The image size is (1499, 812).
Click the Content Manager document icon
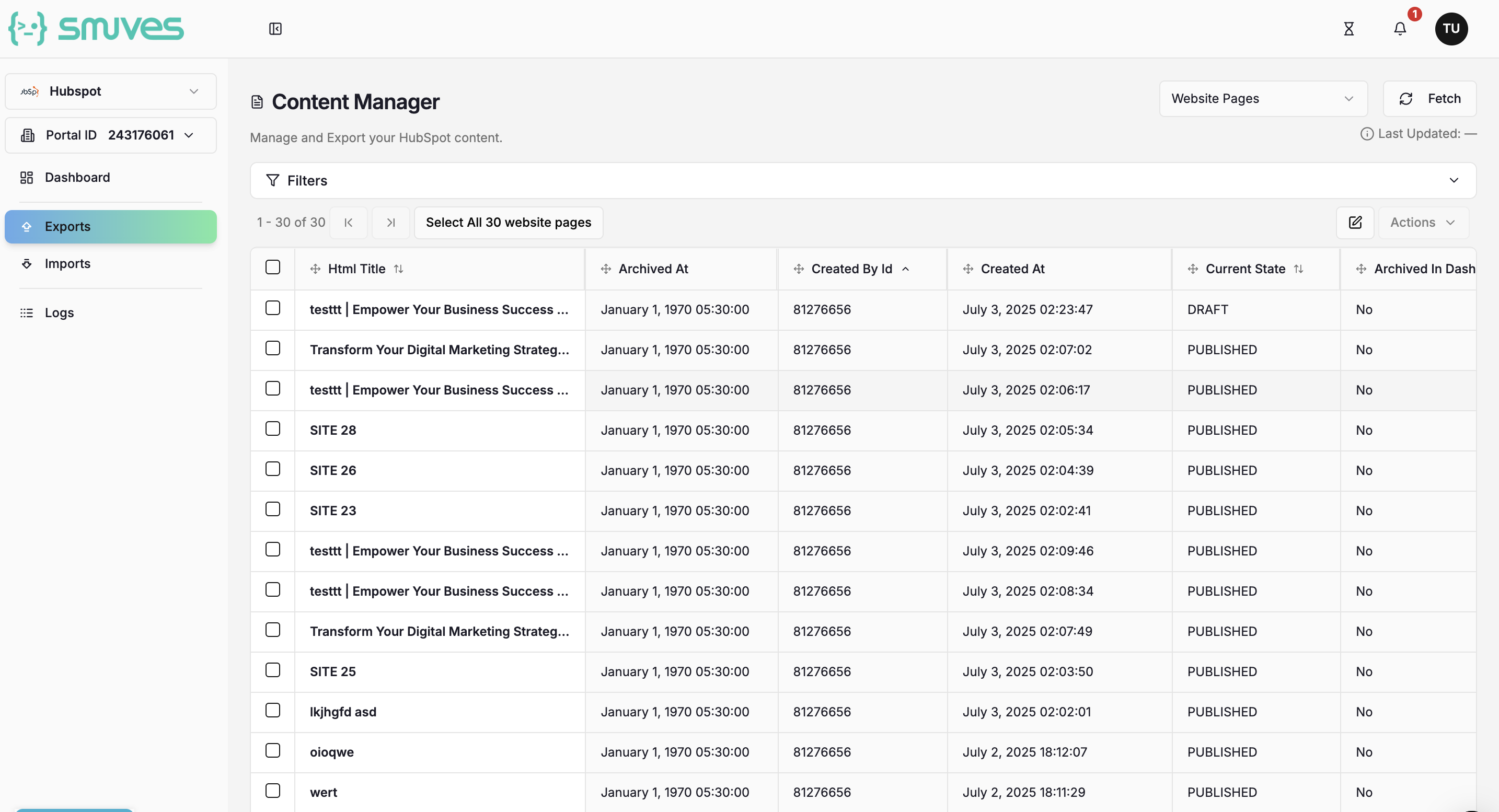(257, 102)
